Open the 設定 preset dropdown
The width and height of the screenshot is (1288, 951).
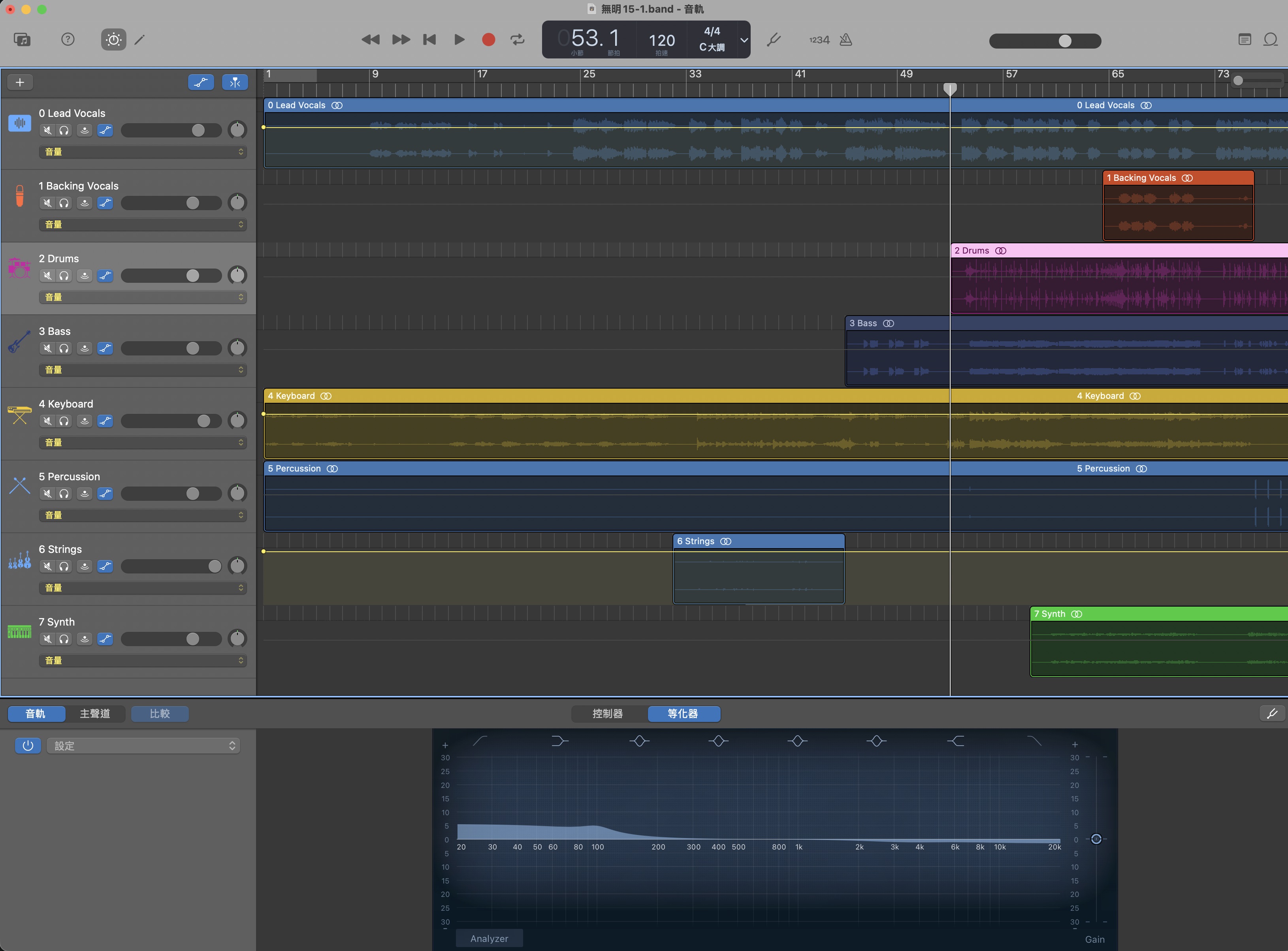click(143, 746)
